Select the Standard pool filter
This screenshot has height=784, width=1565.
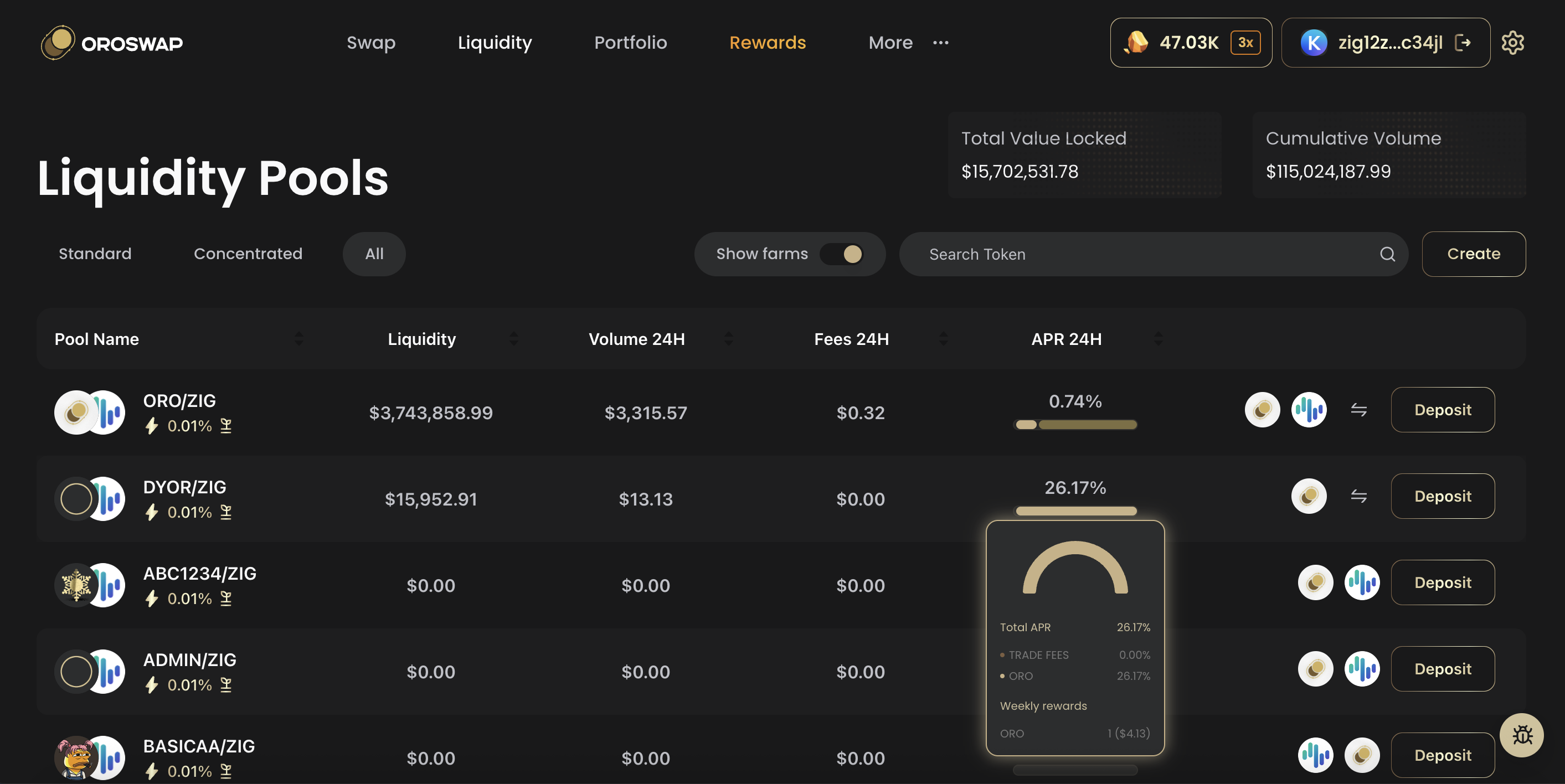point(94,254)
